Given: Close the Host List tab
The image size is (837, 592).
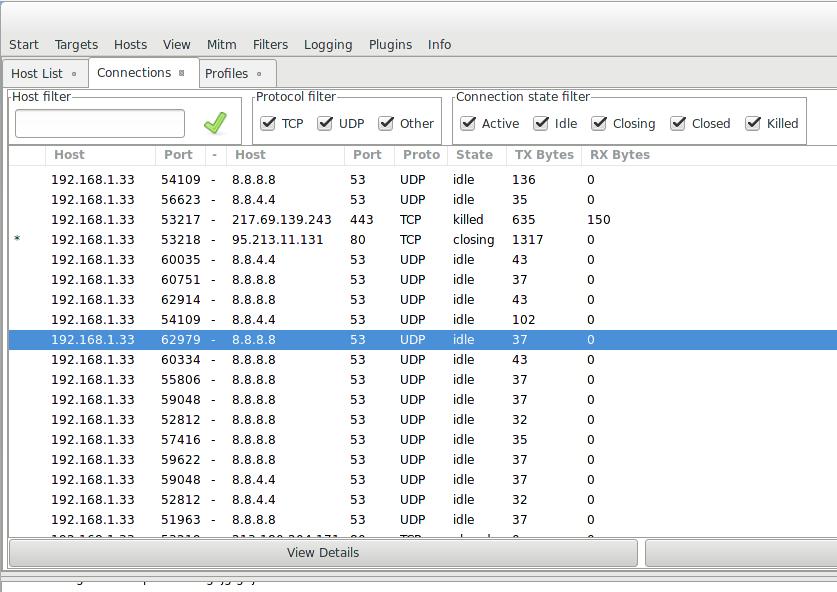Looking at the screenshot, I should pyautogui.click(x=74, y=74).
